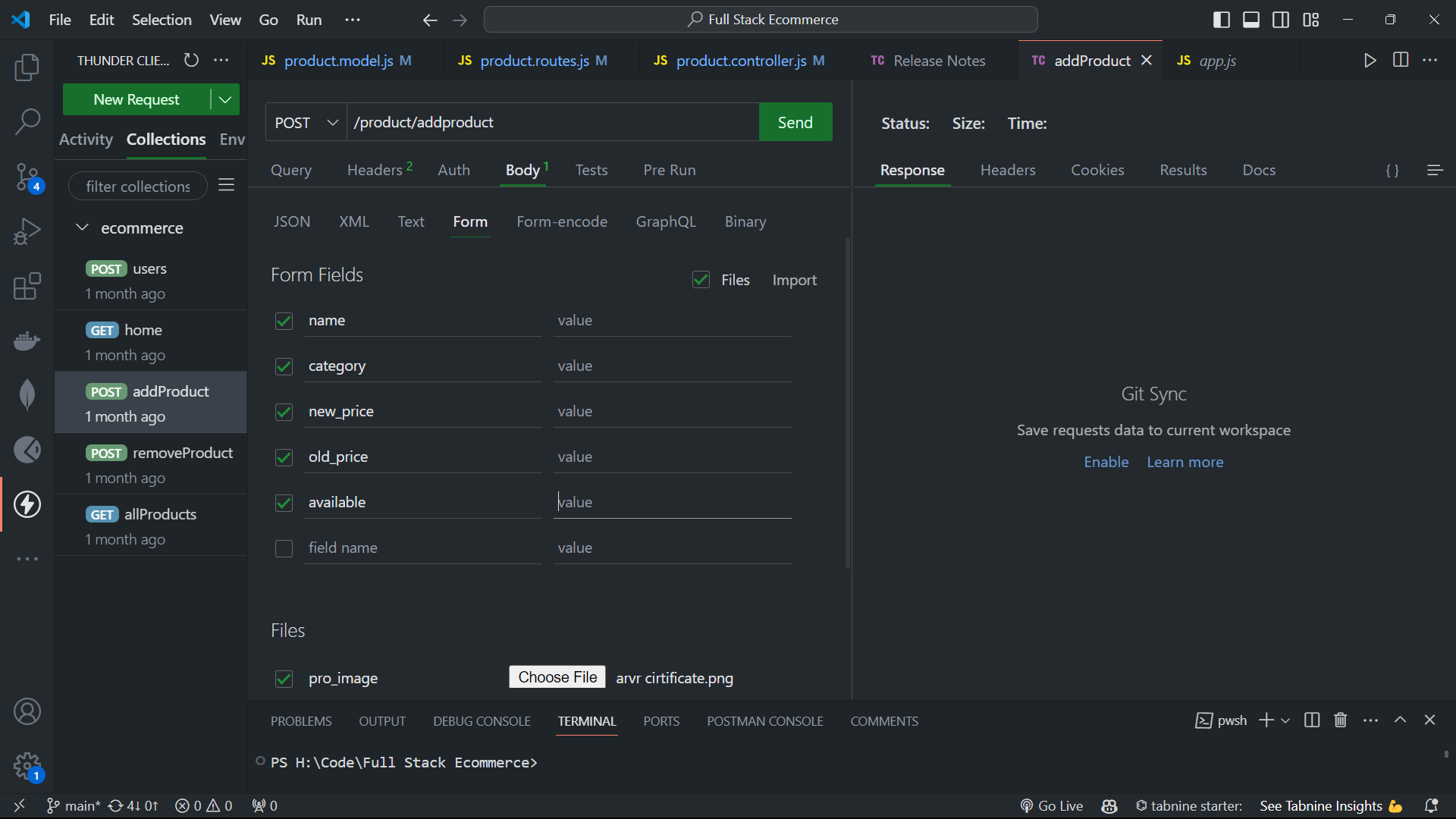Maximize terminal panel with up chevron
This screenshot has width=1456, height=819.
[x=1400, y=720]
